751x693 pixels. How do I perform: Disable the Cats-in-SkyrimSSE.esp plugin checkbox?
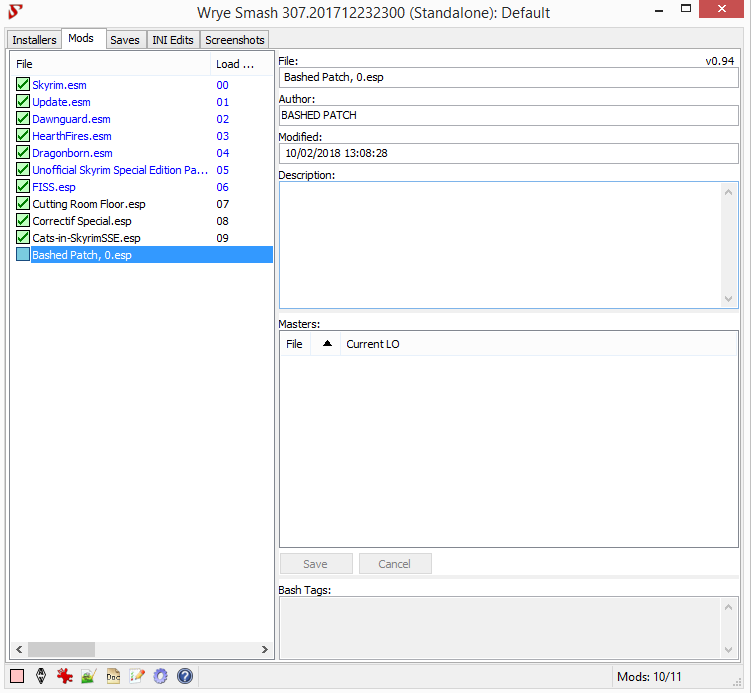click(x=23, y=238)
